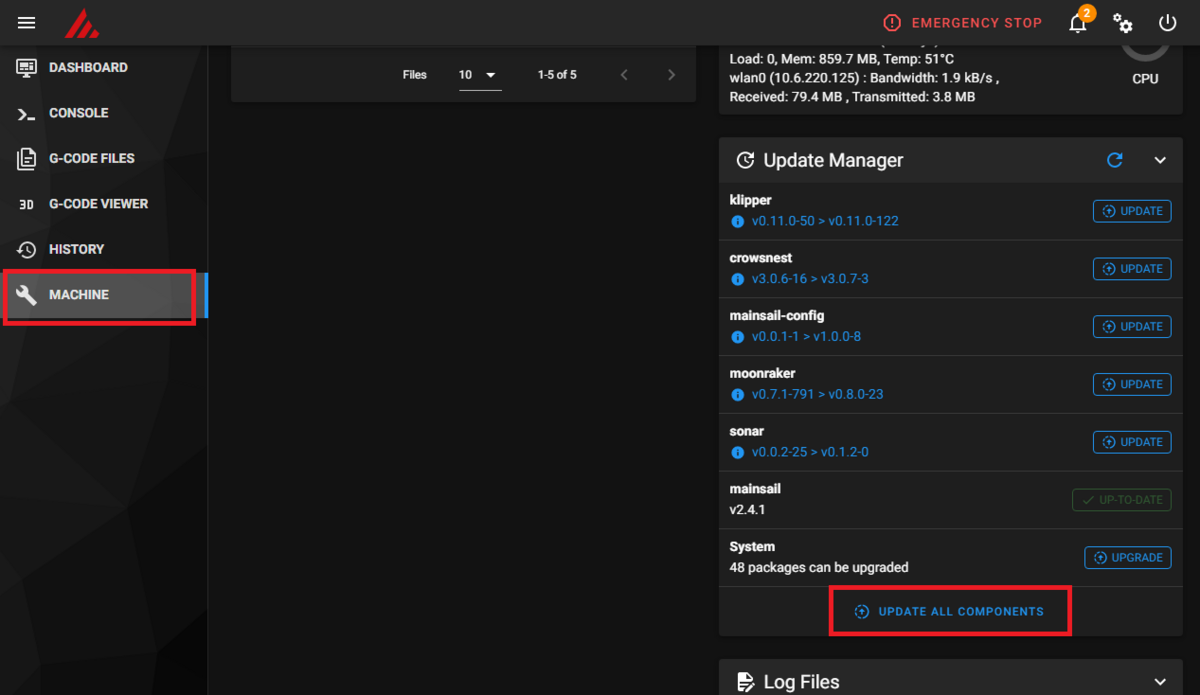Trigger the Emergency Stop button
Screen dimensions: 1200x695
point(962,23)
